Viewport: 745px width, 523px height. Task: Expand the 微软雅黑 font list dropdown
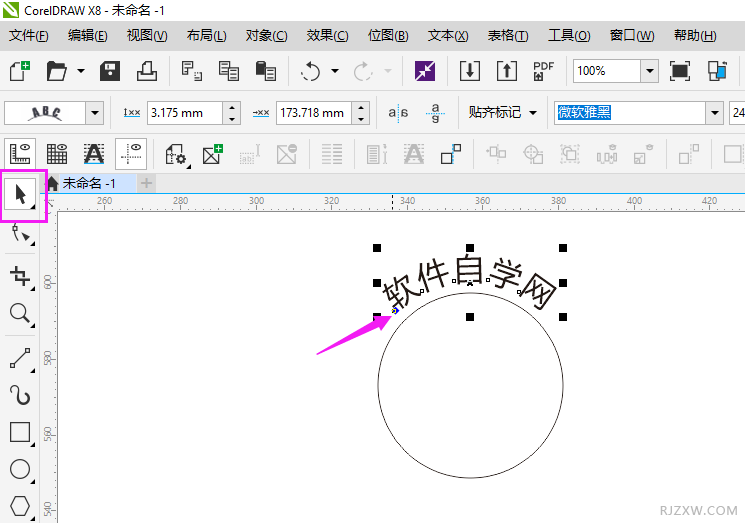coord(714,113)
